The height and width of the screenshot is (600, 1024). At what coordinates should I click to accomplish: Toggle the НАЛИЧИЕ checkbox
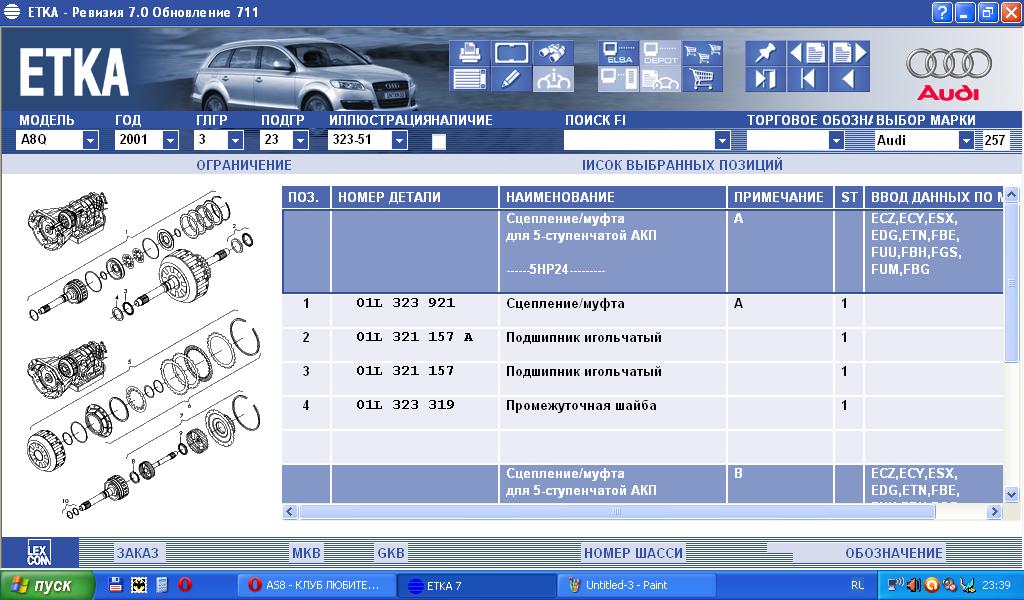(438, 141)
